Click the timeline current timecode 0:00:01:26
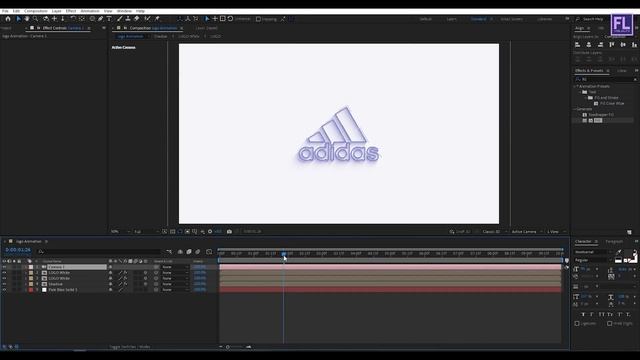The width and height of the screenshot is (640, 360). click(18, 250)
